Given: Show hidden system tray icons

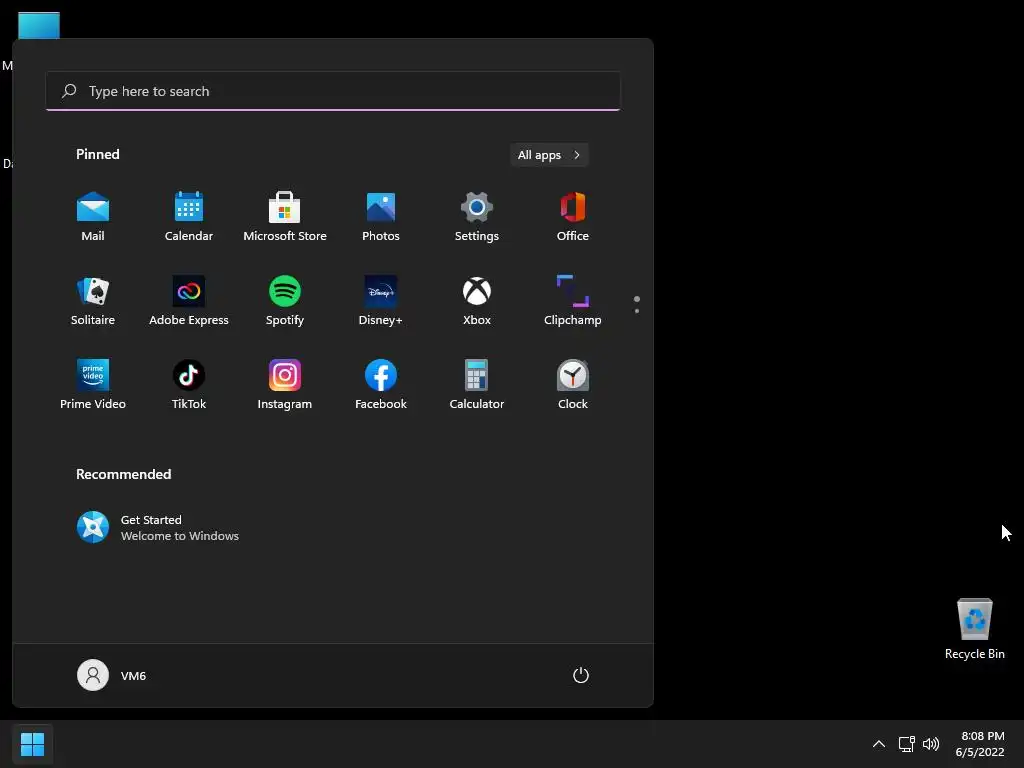Looking at the screenshot, I should [879, 744].
